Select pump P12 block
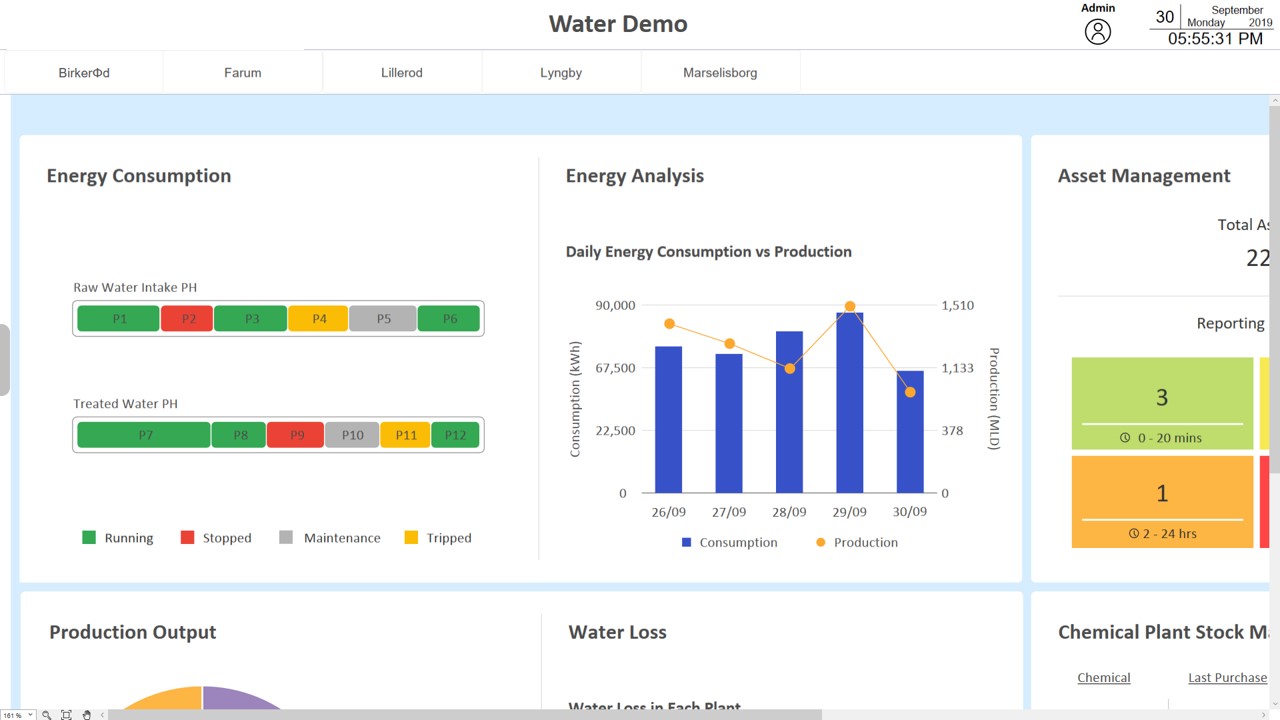The height and width of the screenshot is (720, 1280). (x=455, y=435)
